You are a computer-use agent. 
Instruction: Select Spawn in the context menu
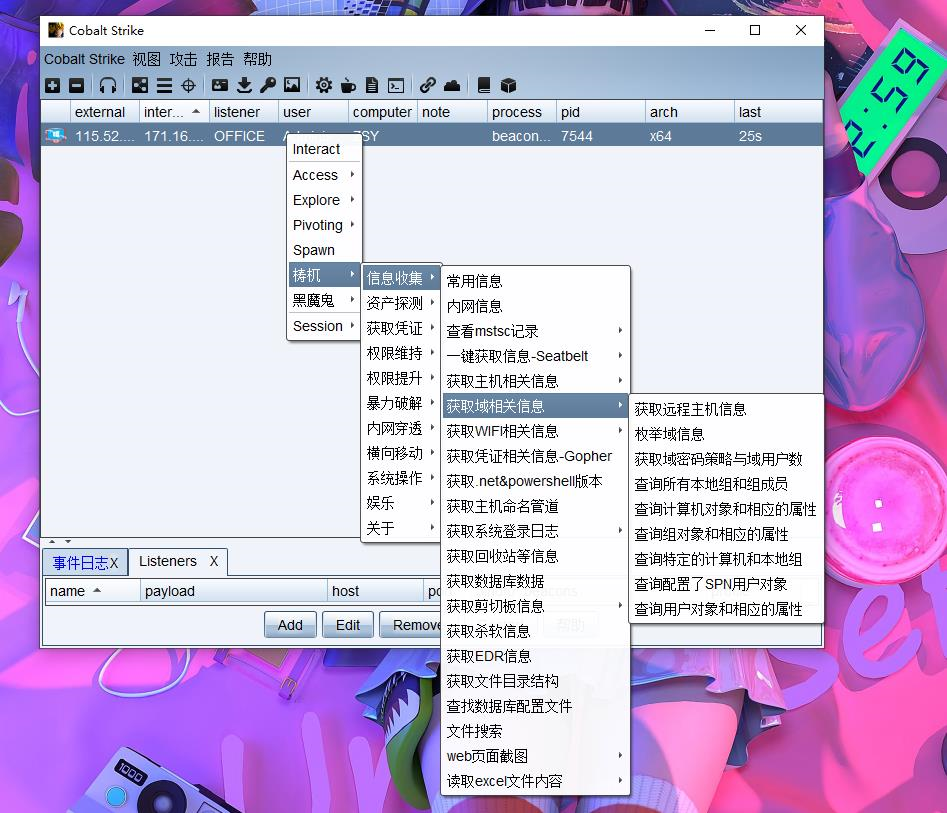click(x=324, y=250)
